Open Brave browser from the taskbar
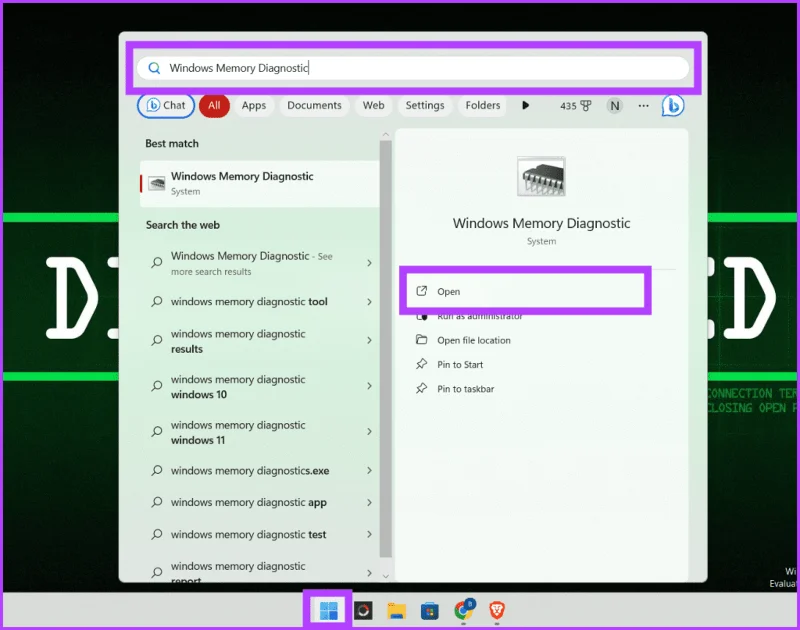 (x=497, y=610)
